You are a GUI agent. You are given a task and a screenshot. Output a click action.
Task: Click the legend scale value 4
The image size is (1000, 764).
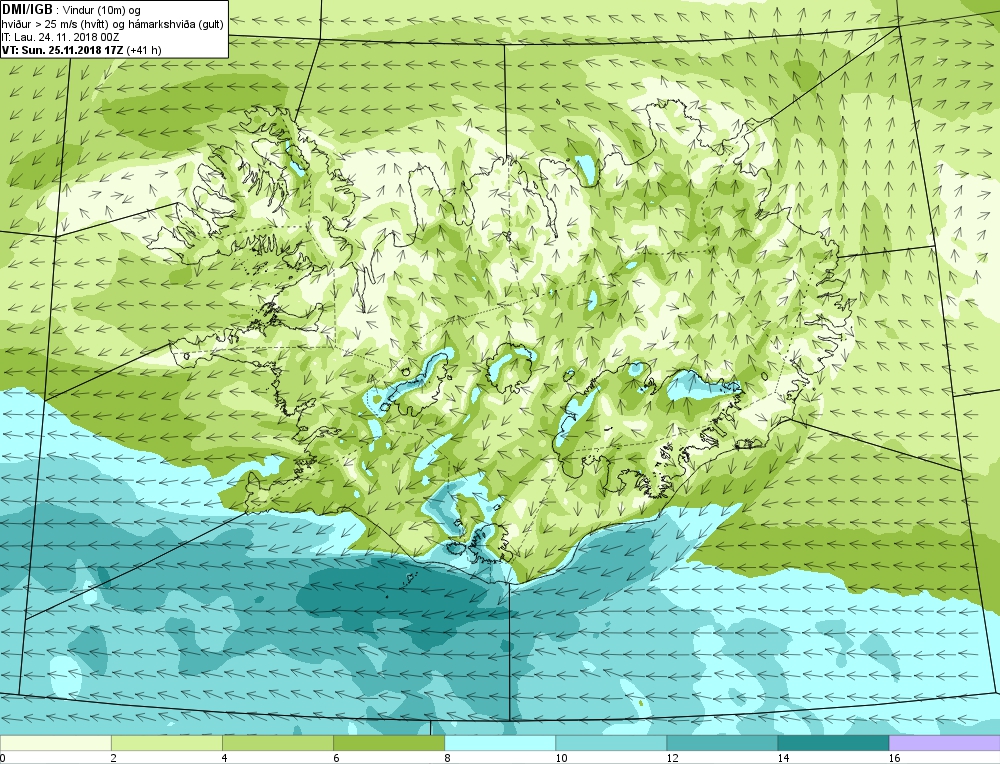(225, 758)
